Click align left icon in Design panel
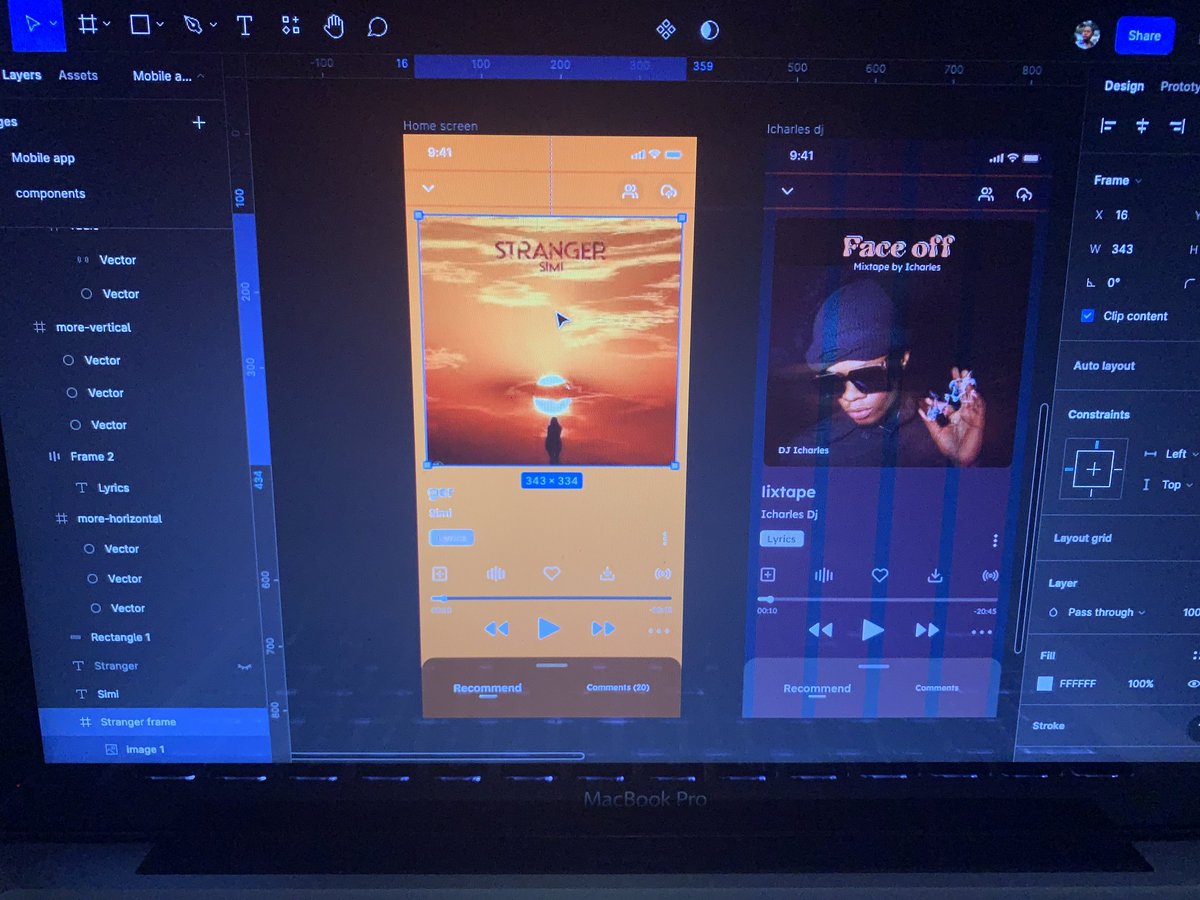The image size is (1200, 900). (x=1107, y=125)
